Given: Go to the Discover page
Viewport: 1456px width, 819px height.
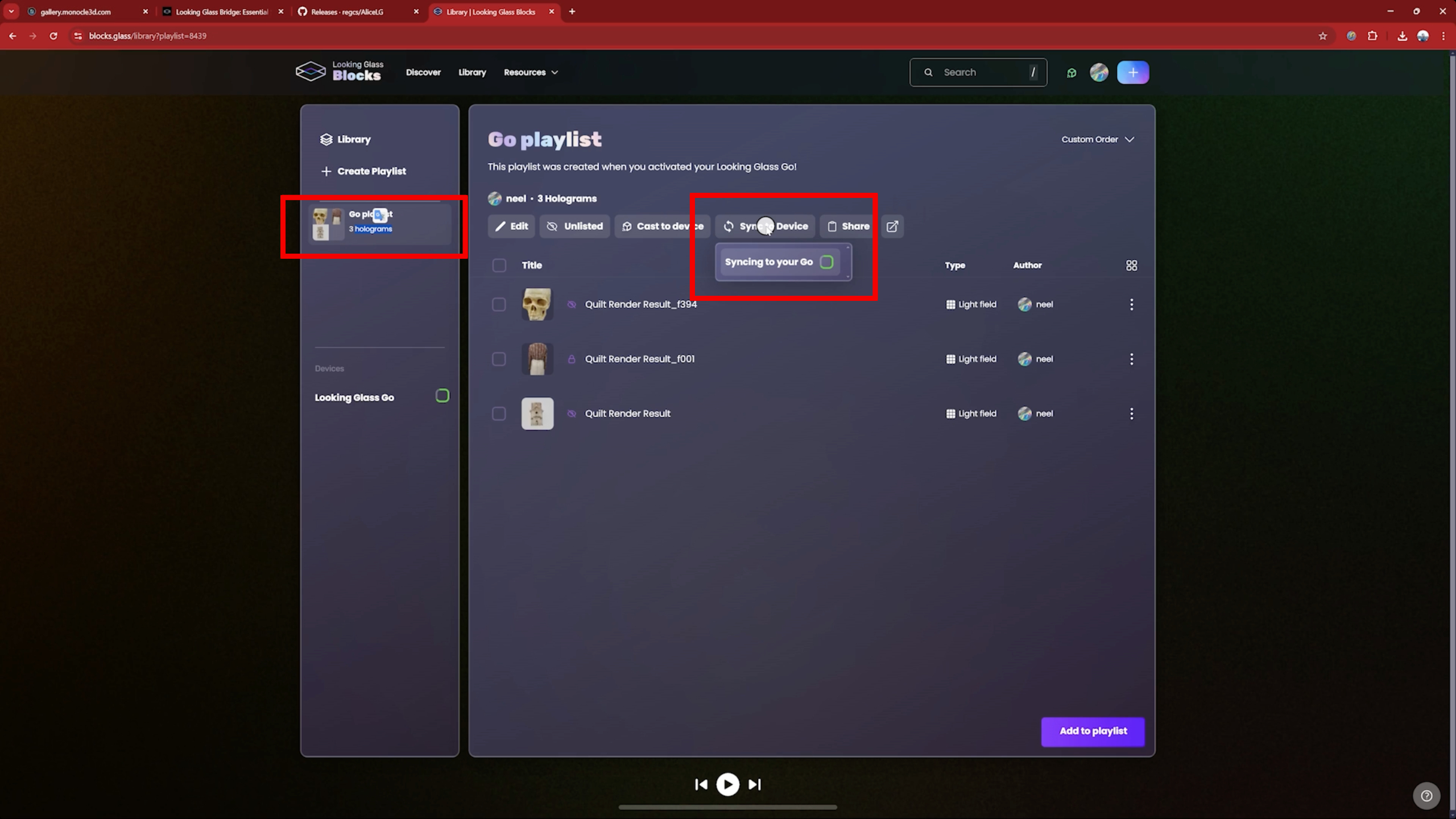Looking at the screenshot, I should tap(423, 72).
